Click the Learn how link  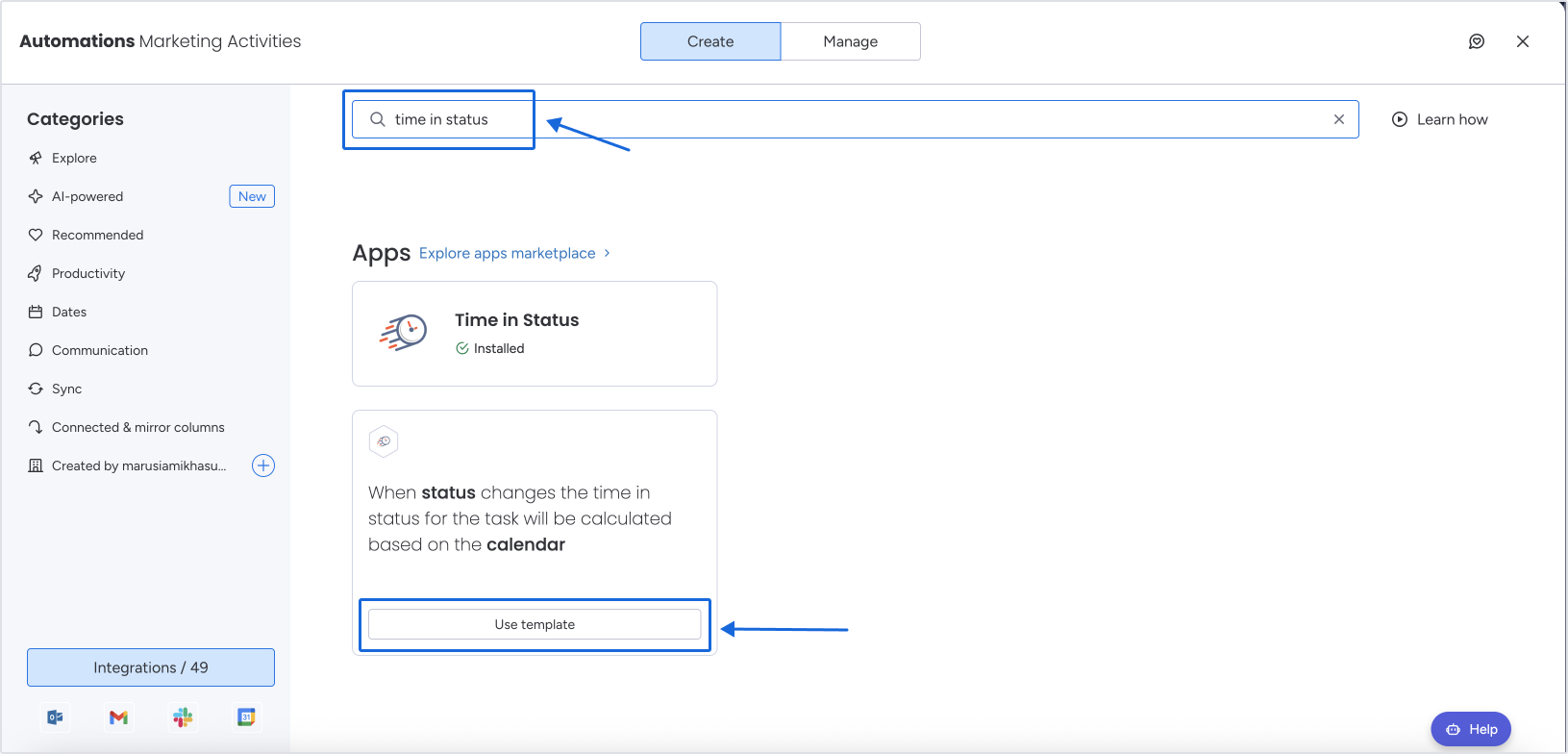[x=1440, y=119]
